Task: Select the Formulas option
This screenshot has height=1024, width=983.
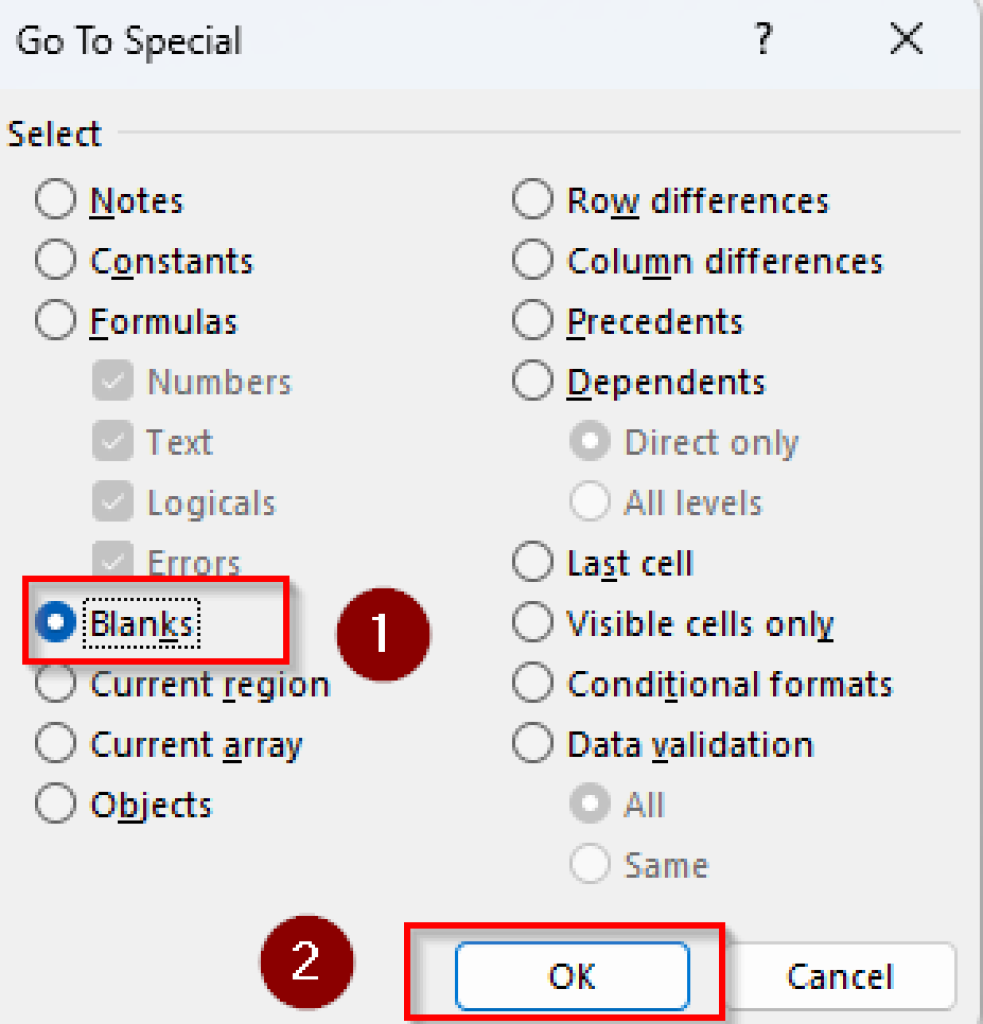Action: (55, 320)
